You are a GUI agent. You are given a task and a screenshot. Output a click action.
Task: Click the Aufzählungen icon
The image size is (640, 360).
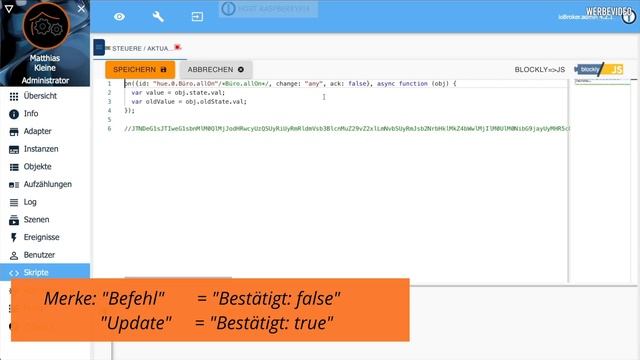[x=14, y=185]
